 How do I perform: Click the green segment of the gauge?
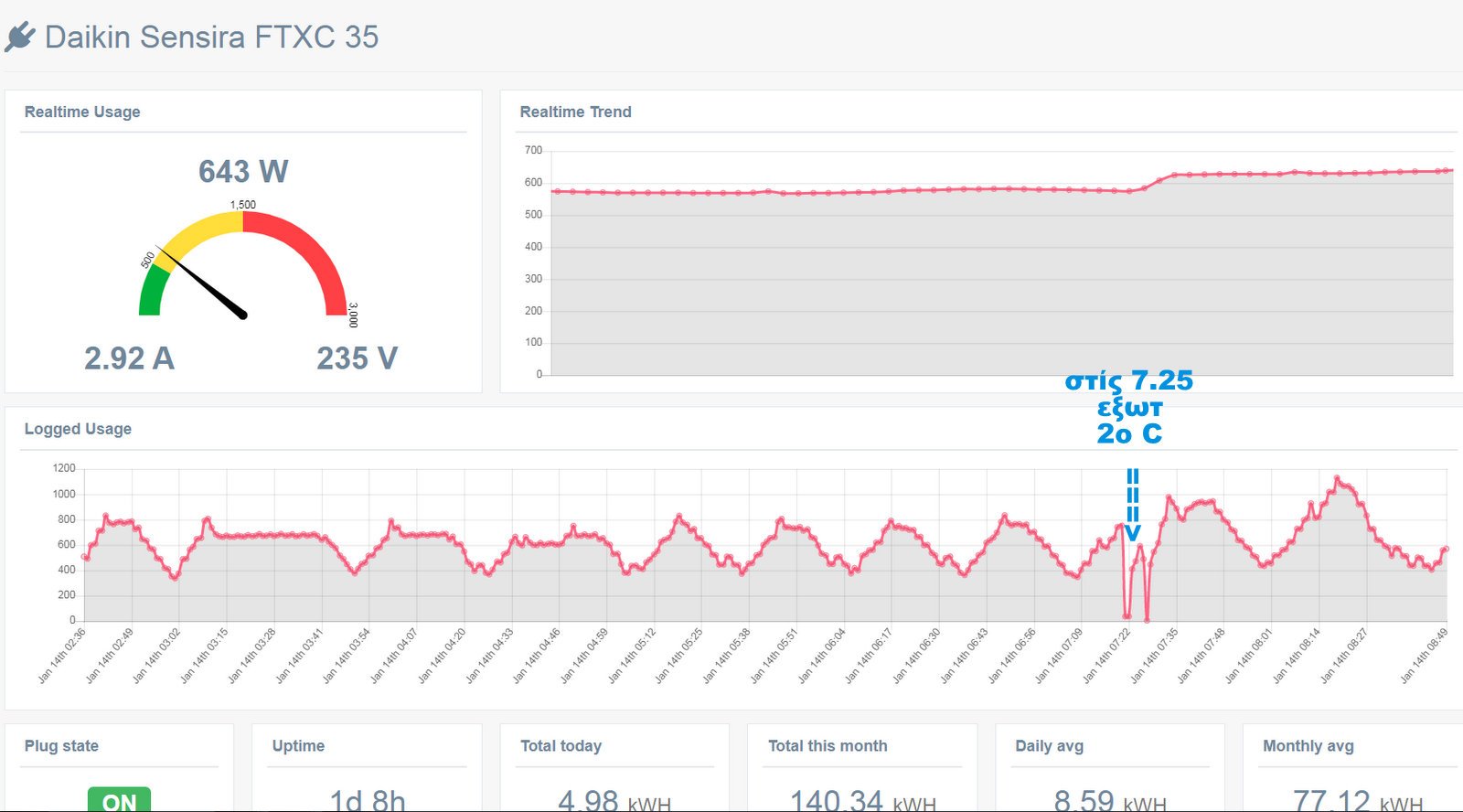152,291
